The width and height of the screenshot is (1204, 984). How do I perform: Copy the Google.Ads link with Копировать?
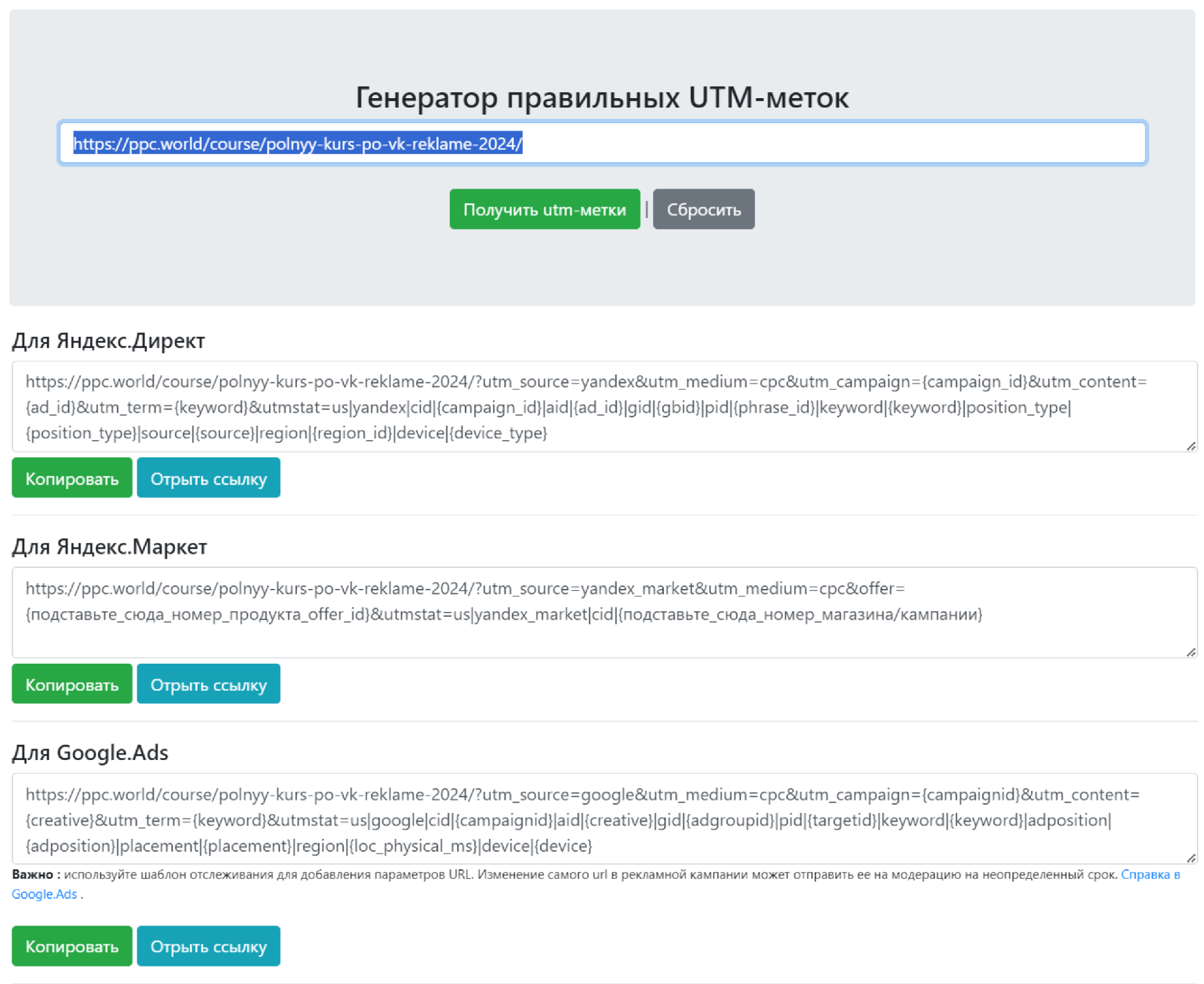72,946
